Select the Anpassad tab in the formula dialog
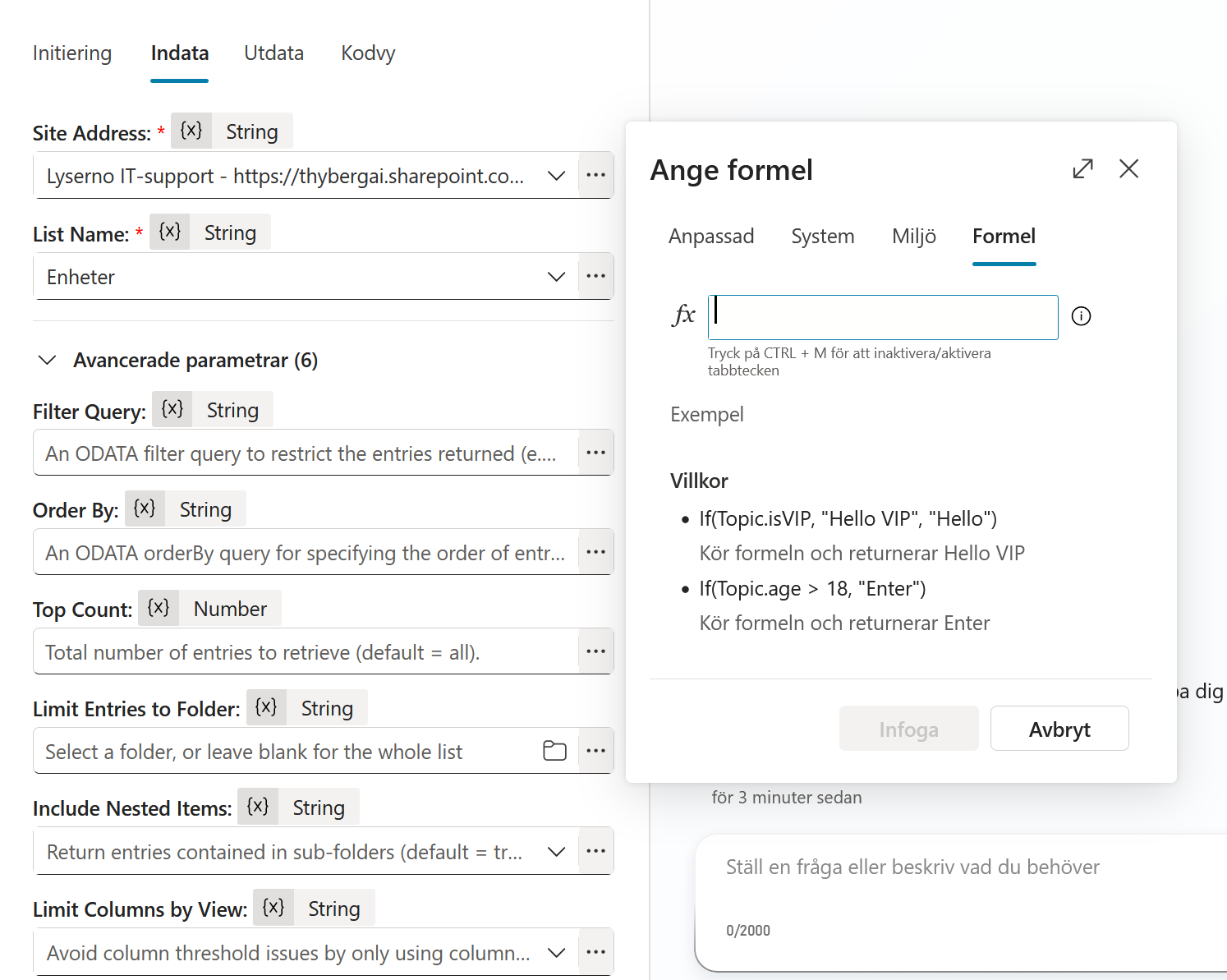 711,237
